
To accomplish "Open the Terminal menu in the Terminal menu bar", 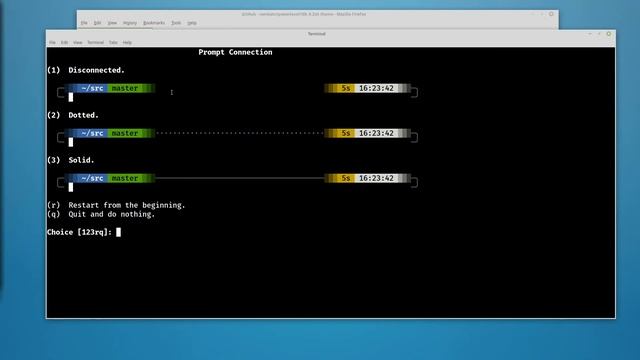I will pyautogui.click(x=96, y=42).
